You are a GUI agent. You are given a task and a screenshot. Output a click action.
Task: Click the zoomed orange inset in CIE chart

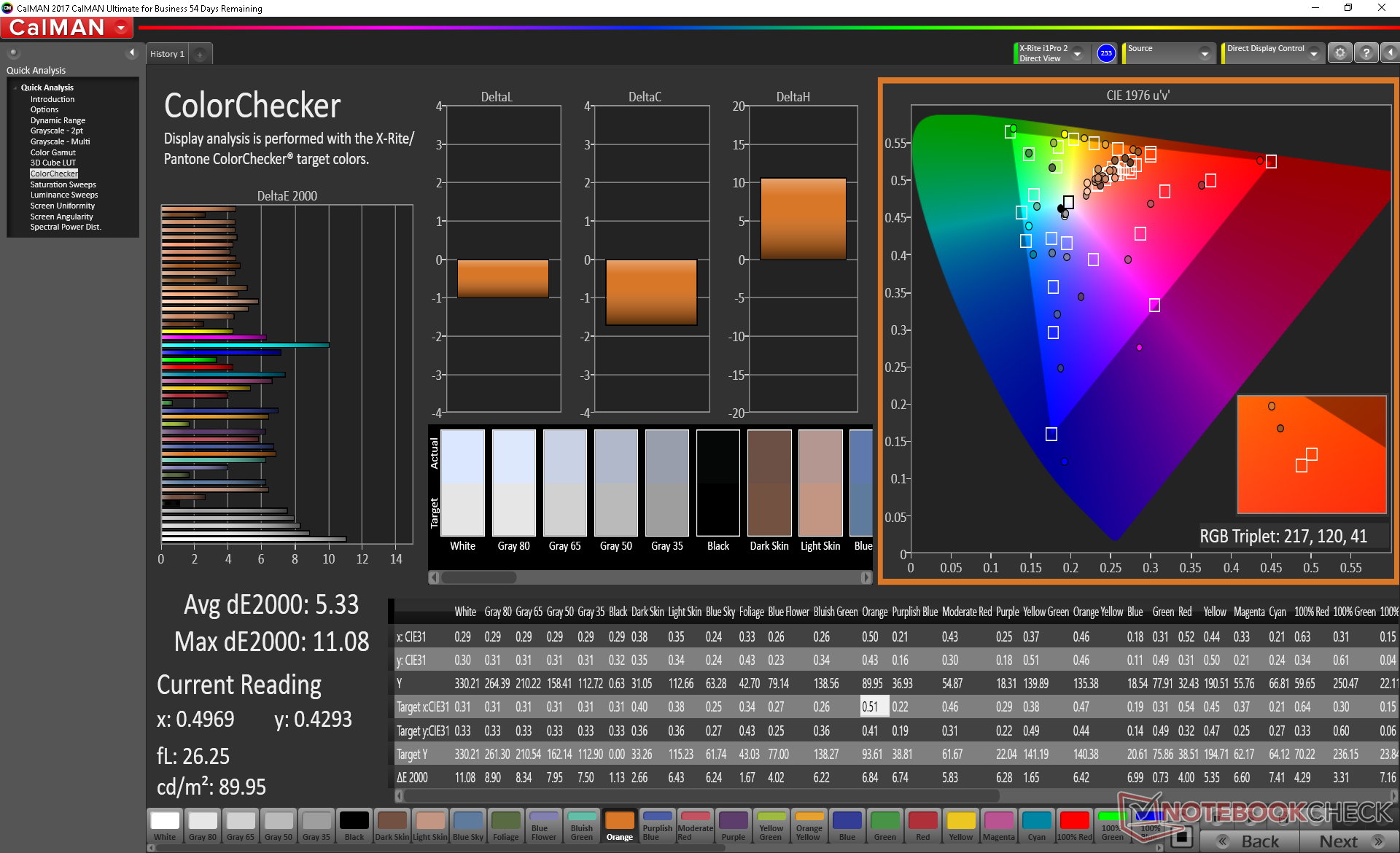pyautogui.click(x=1311, y=454)
